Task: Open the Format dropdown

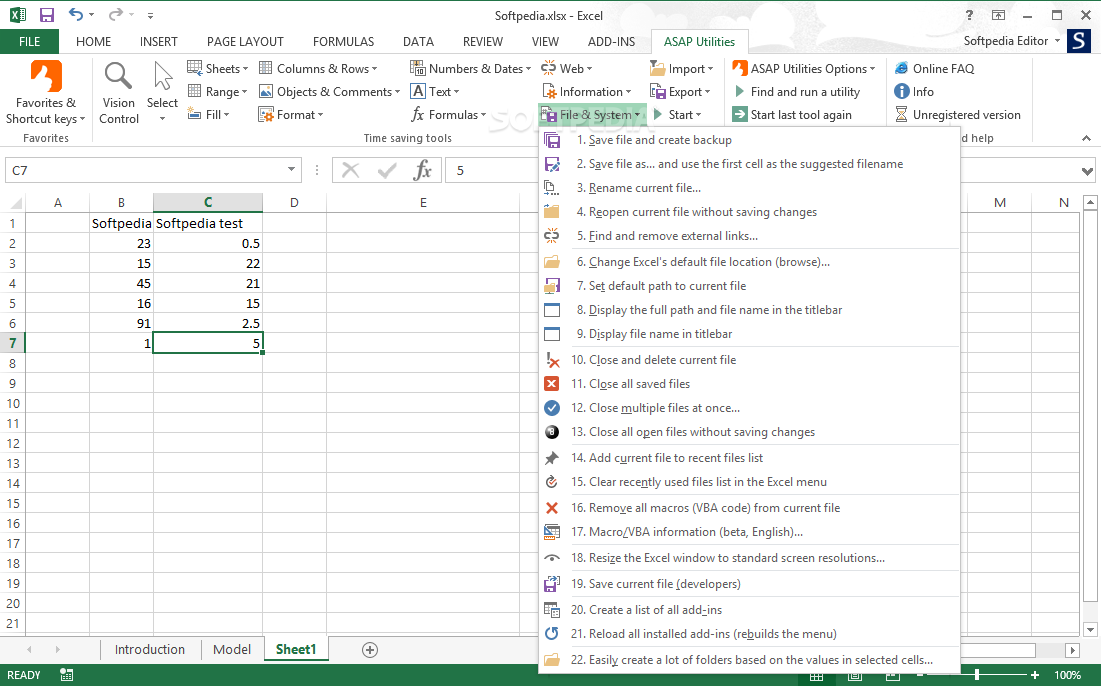Action: click(x=291, y=114)
